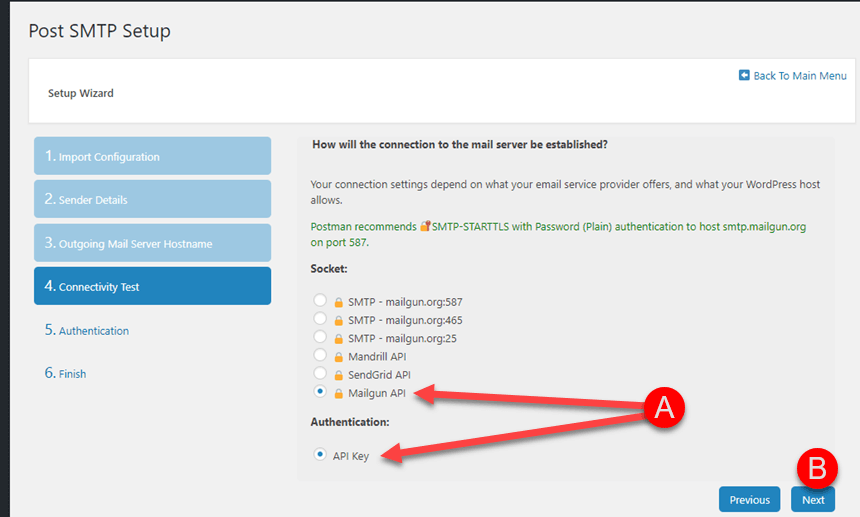
Task: Select SMTP - mailgun.org:465 socket option
Action: [320, 319]
